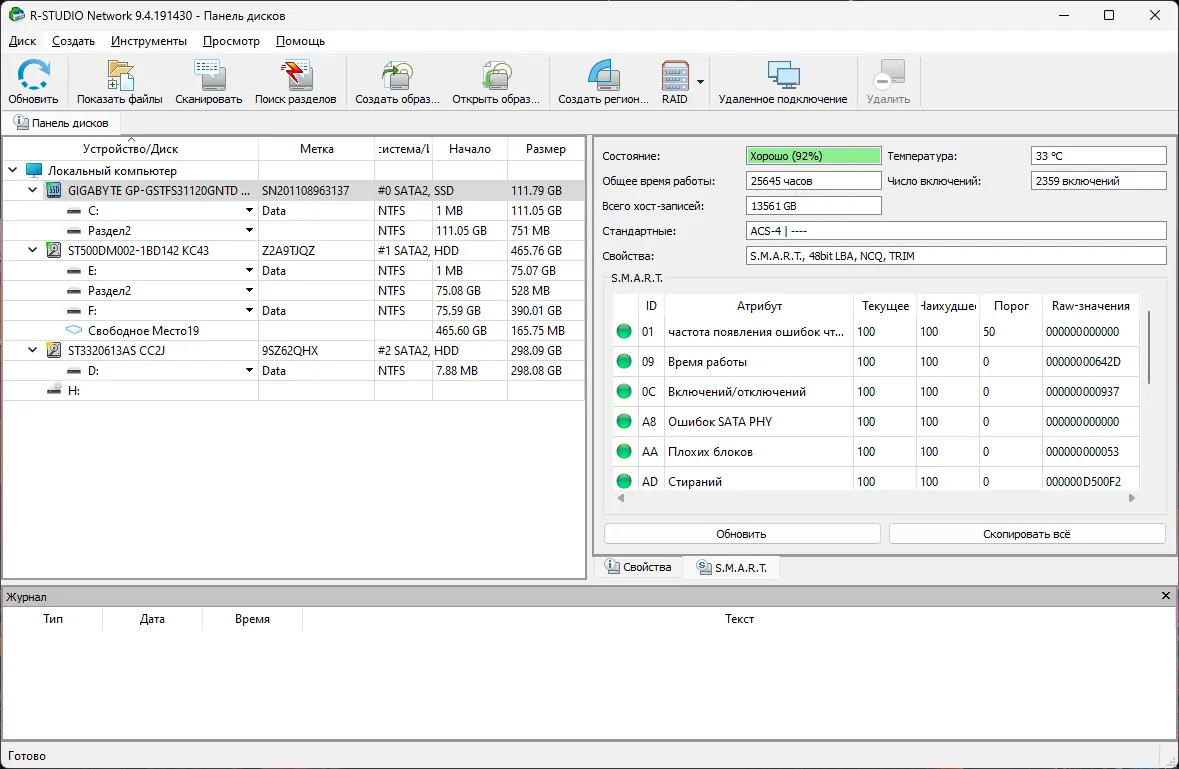Click the S.M.A.R.T. table right scroll arrow
Screen dimensions: 1179x769
pyautogui.click(x=1132, y=498)
